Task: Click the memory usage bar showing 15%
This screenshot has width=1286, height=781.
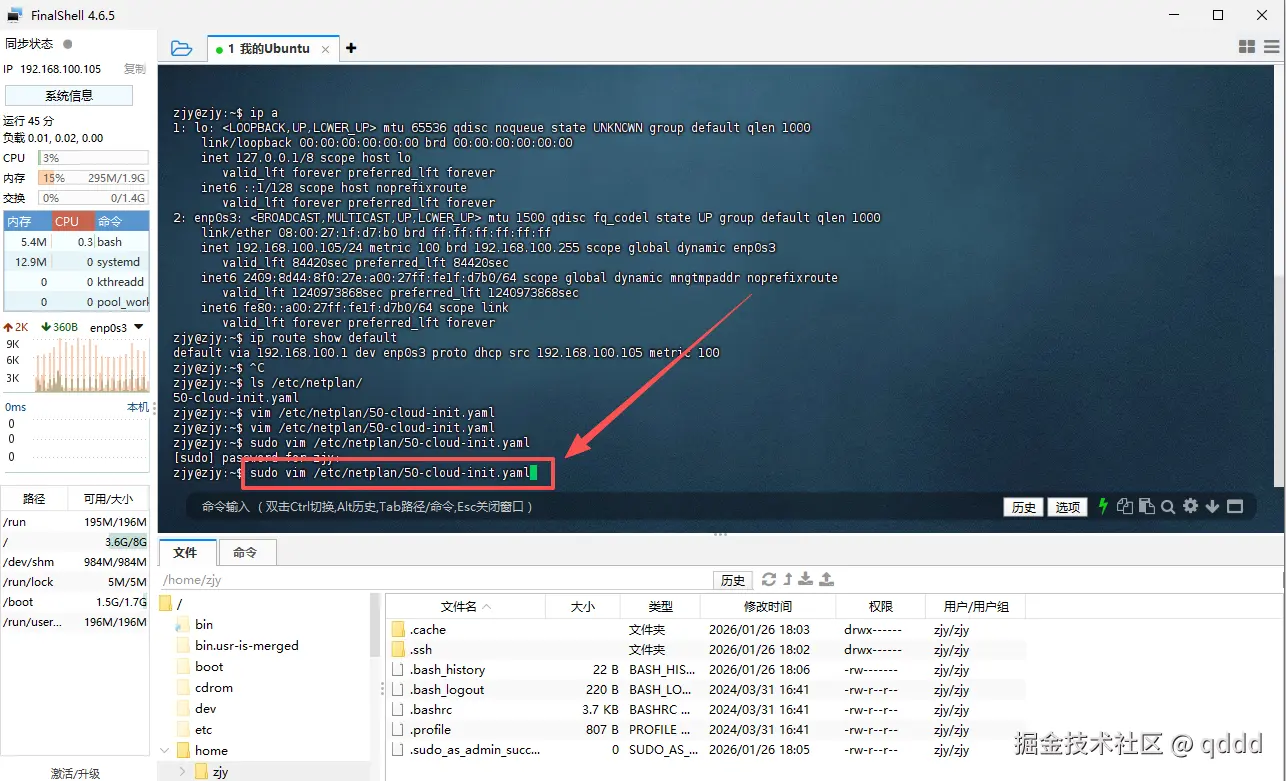Action: coord(93,178)
